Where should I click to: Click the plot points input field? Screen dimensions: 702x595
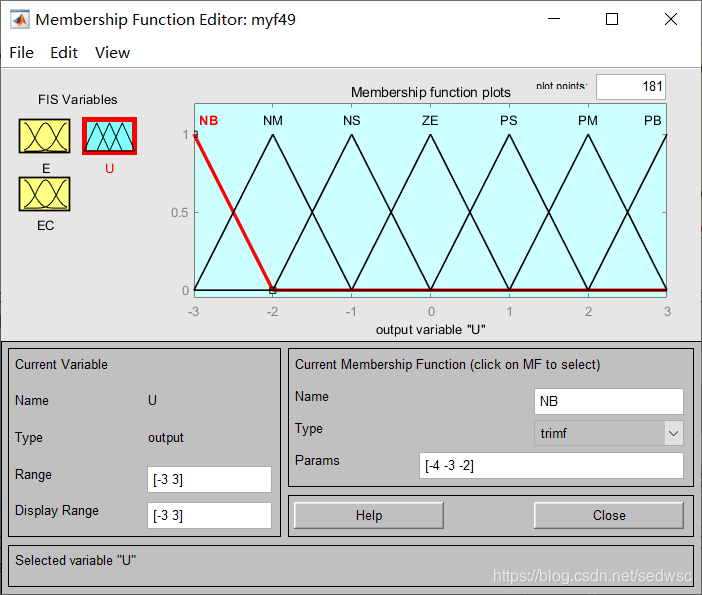[x=631, y=86]
